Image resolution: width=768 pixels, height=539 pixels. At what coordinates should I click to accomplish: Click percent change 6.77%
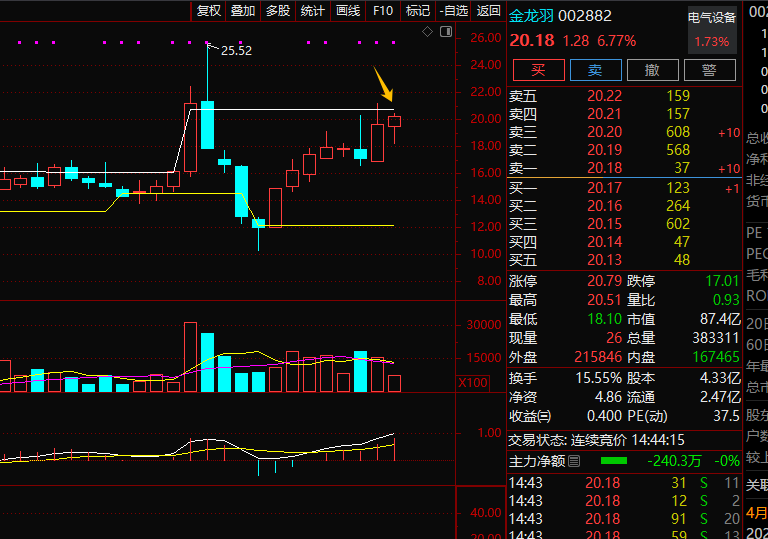617,41
